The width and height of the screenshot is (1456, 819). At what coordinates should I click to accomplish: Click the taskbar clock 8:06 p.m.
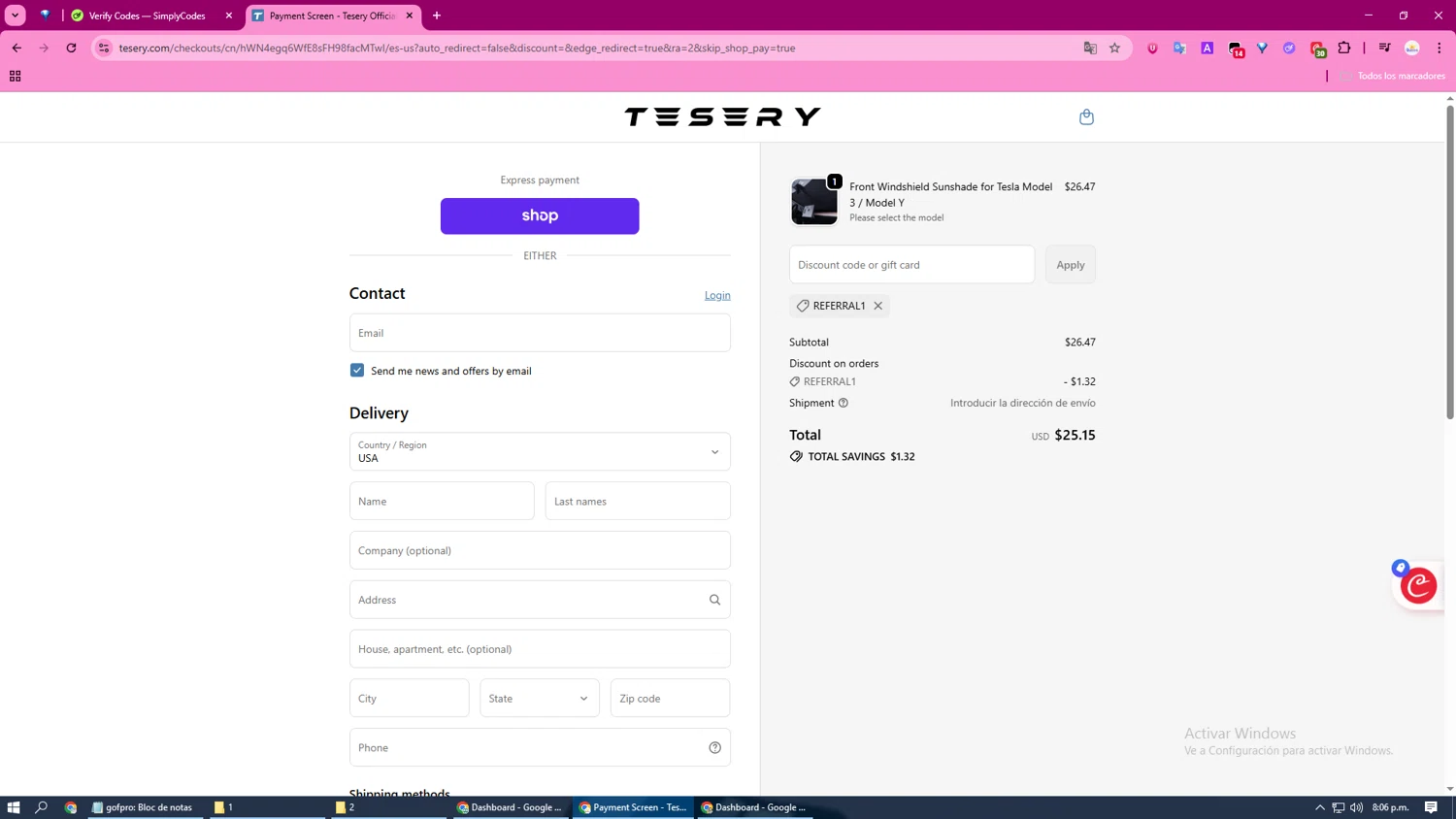pyautogui.click(x=1391, y=807)
